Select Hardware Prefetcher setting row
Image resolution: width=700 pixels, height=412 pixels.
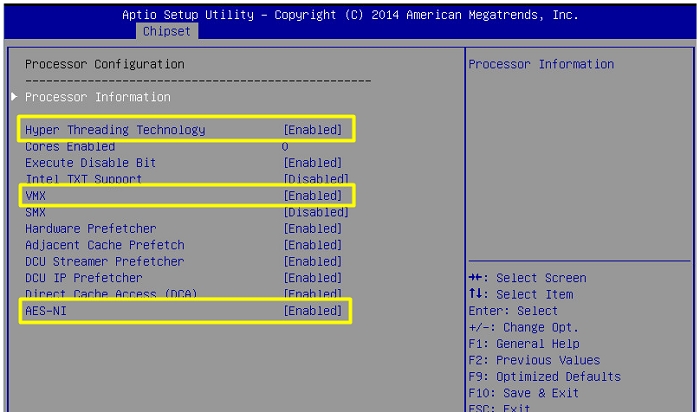tap(90, 229)
